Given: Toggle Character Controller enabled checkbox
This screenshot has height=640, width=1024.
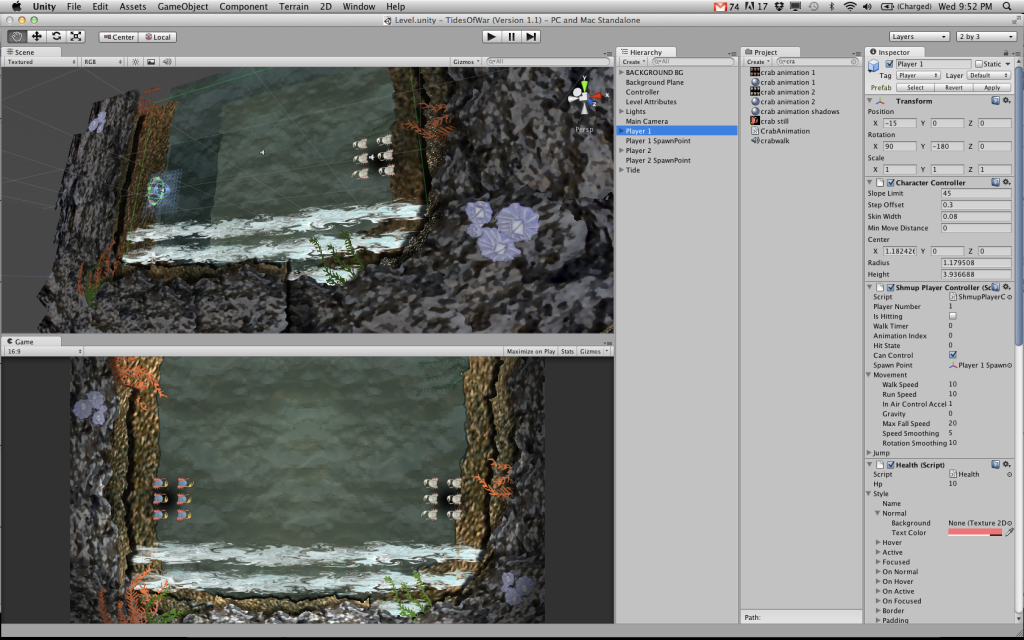Looking at the screenshot, I should tap(891, 183).
